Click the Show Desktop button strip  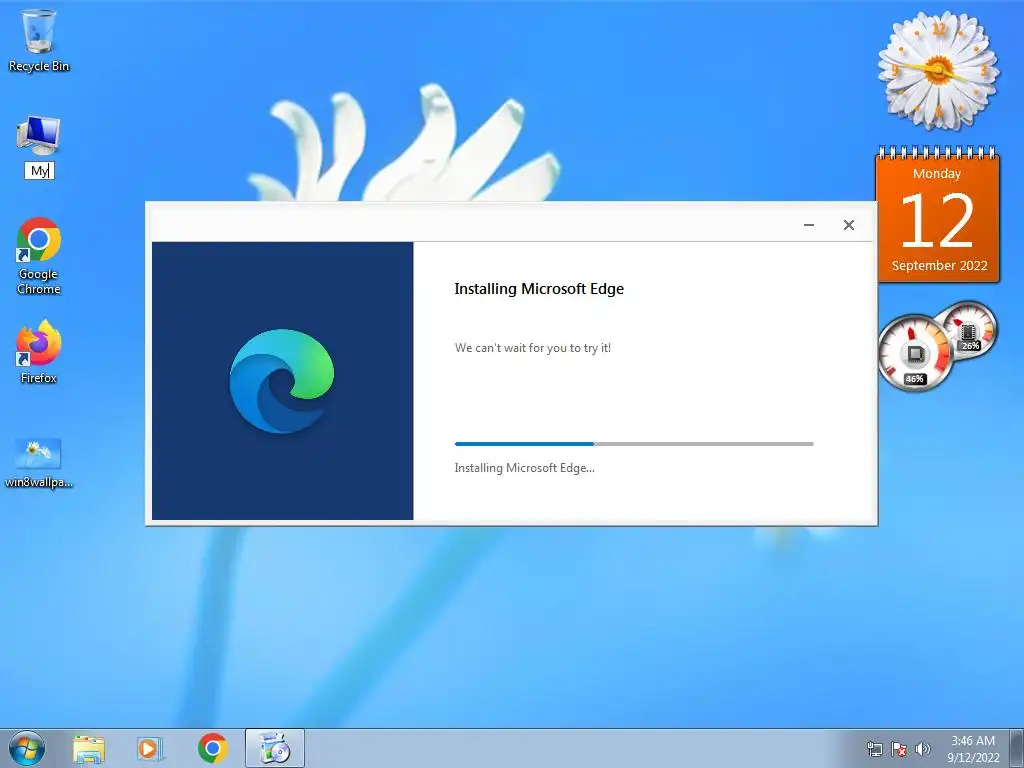[x=1017, y=748]
